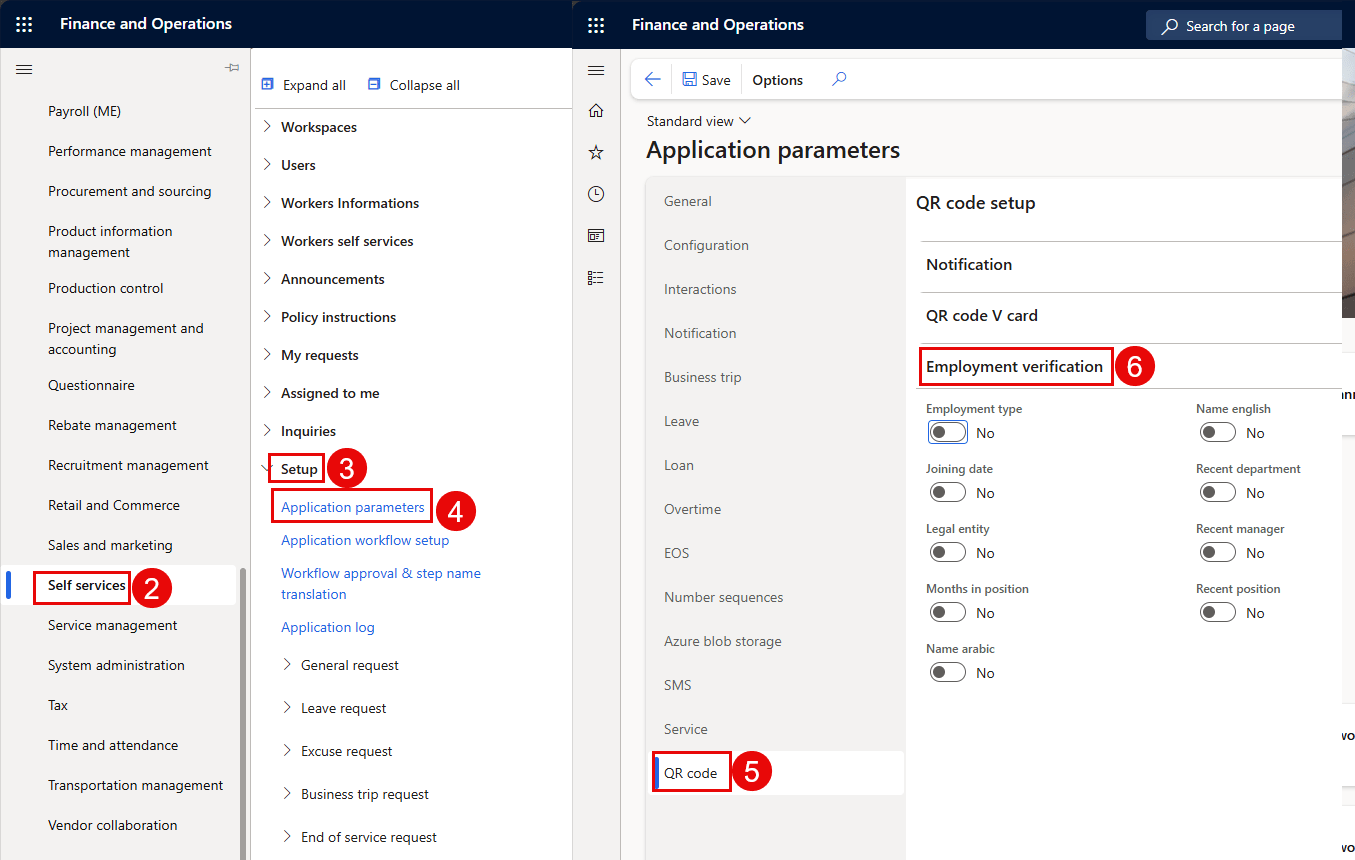1355x860 pixels.
Task: Open Recent clock icon
Action: 596,194
